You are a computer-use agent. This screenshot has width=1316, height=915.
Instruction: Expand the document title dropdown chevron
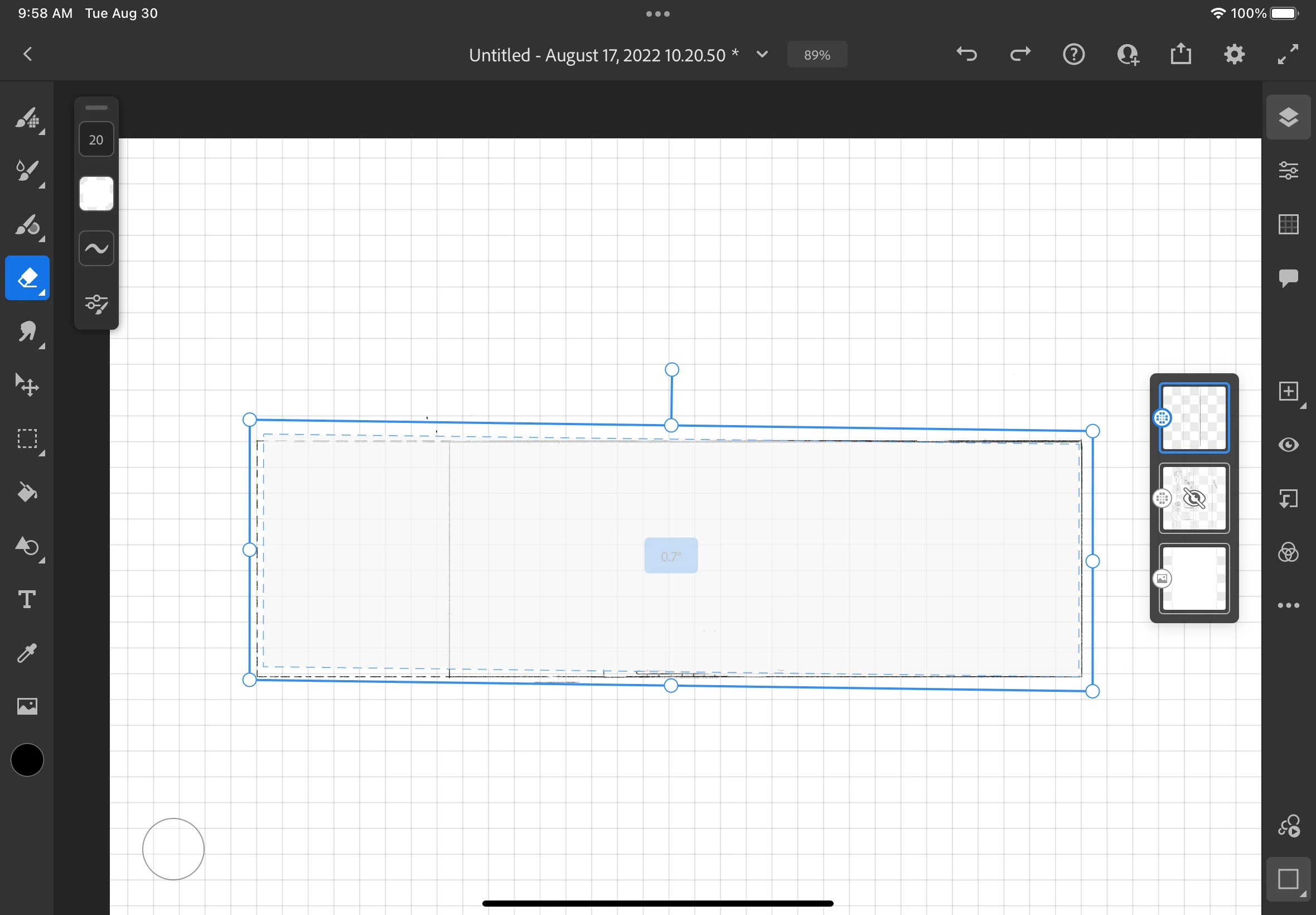click(x=762, y=55)
